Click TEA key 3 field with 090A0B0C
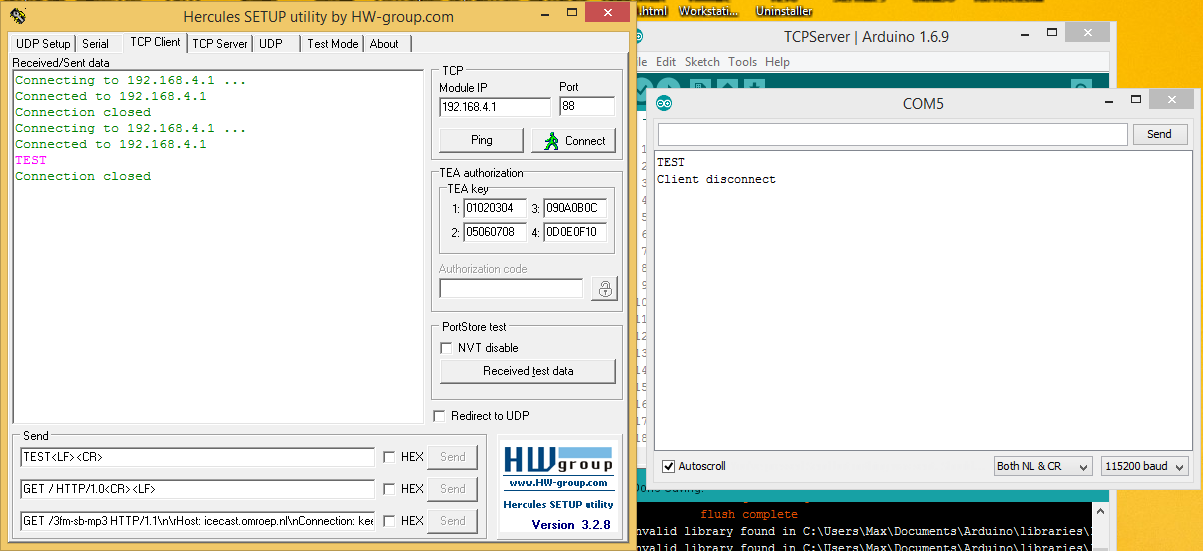1203x551 pixels. (x=574, y=209)
